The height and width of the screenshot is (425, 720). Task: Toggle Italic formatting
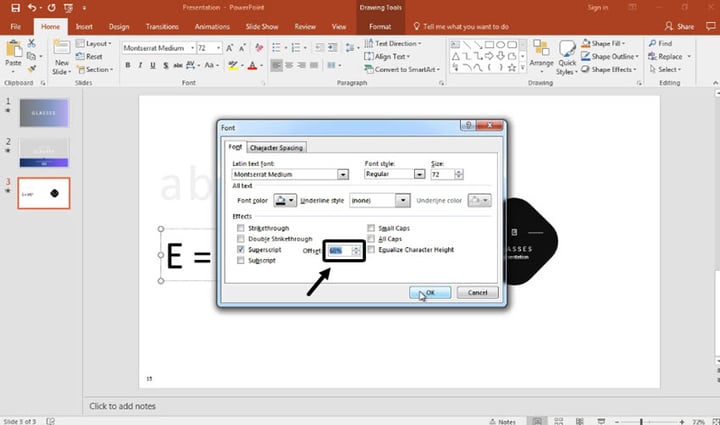tap(140, 65)
